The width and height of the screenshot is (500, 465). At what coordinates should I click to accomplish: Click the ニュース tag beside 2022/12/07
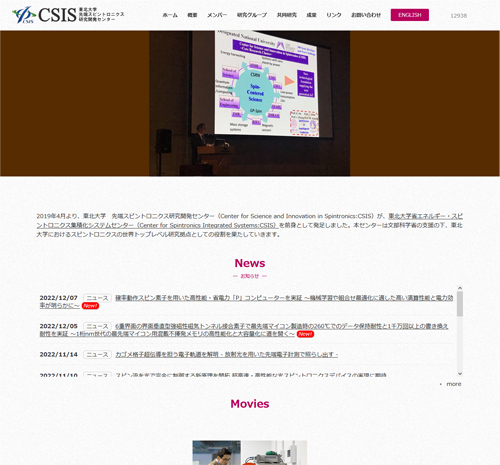point(97,298)
